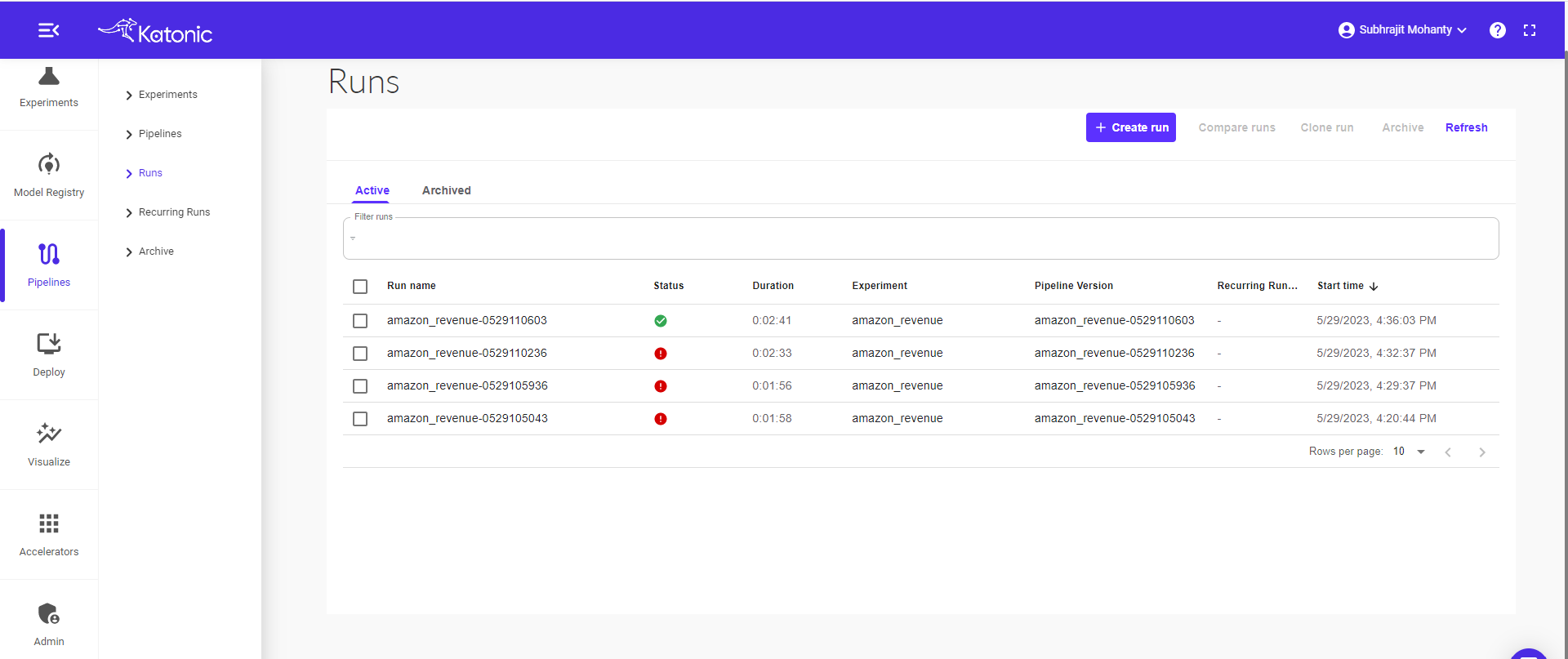The image size is (1568, 659).
Task: Open run amazon_revenue-0529110603 link
Action: [x=467, y=320]
